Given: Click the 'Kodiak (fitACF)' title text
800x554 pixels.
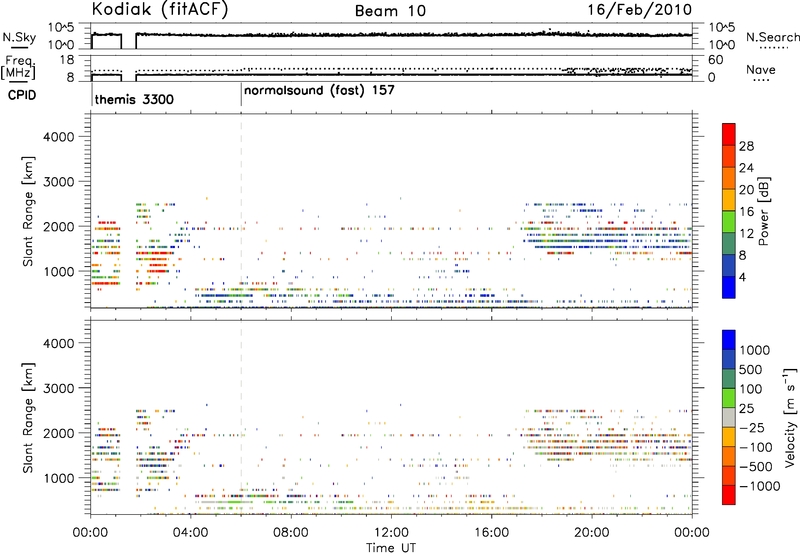Looking at the screenshot, I should coord(160,10).
